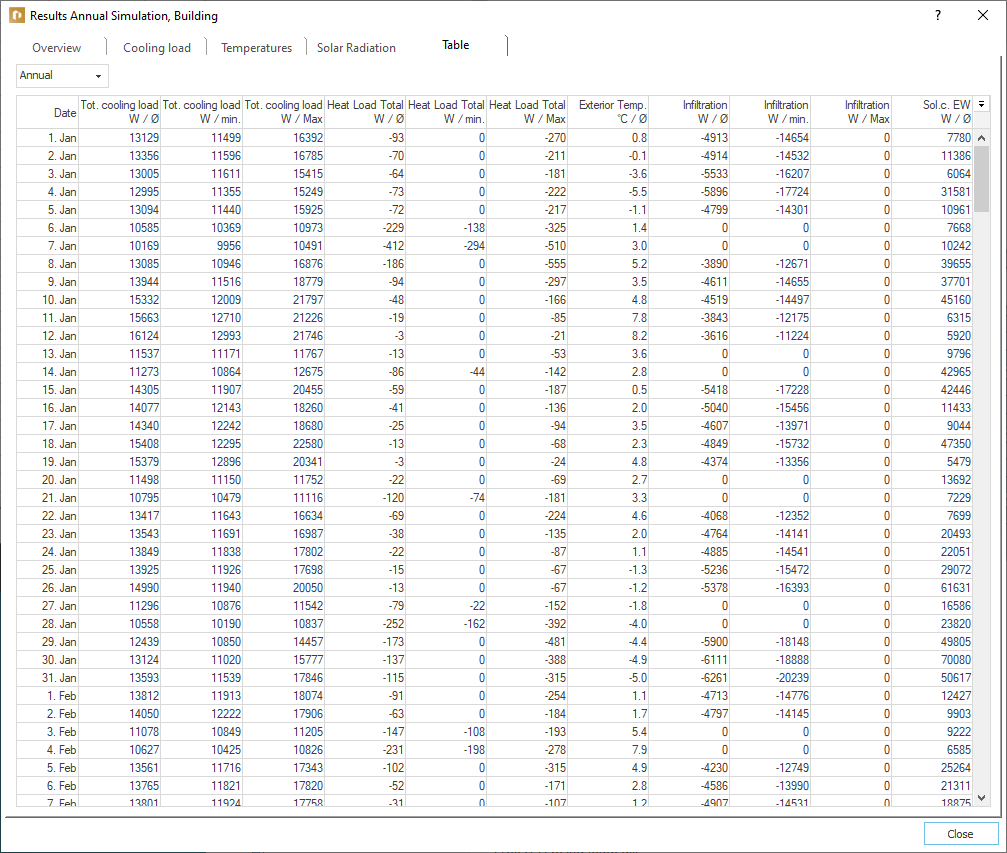Image resolution: width=1007 pixels, height=853 pixels.
Task: Click solar value 70080
Action: pyautogui.click(x=933, y=660)
